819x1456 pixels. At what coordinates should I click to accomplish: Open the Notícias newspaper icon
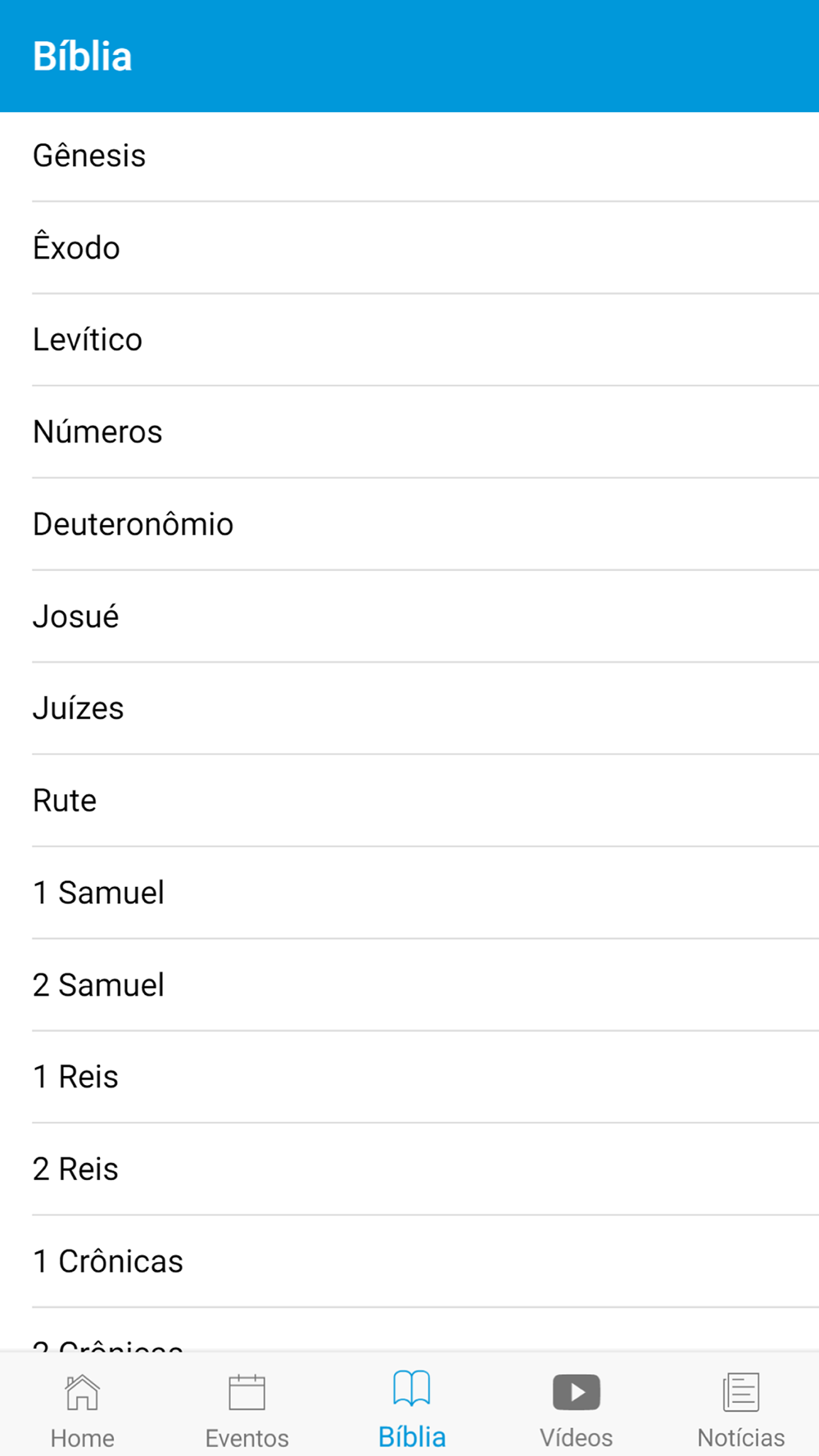(x=741, y=1391)
